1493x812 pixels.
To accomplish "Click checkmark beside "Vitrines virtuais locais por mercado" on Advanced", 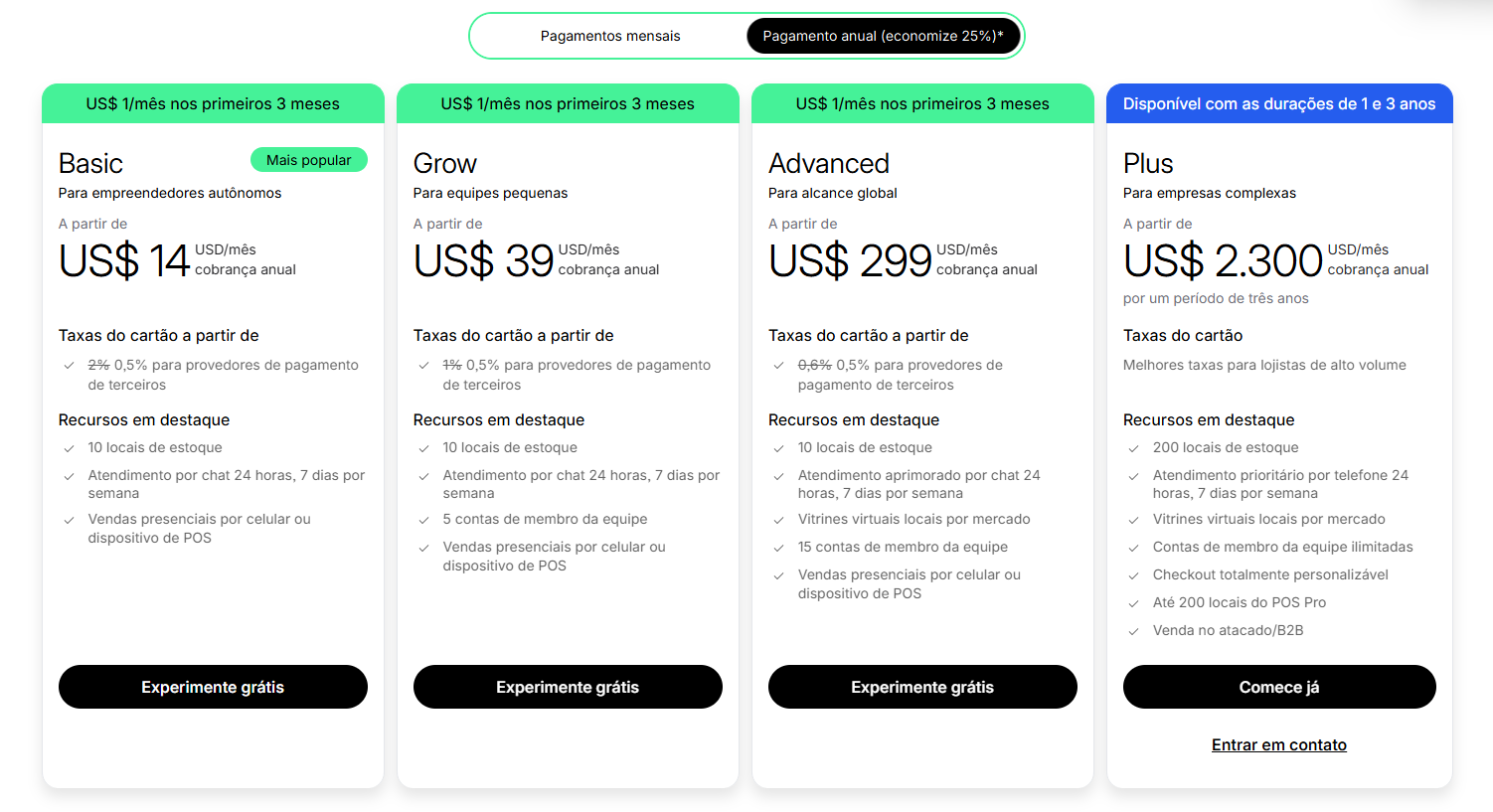I will tap(778, 519).
